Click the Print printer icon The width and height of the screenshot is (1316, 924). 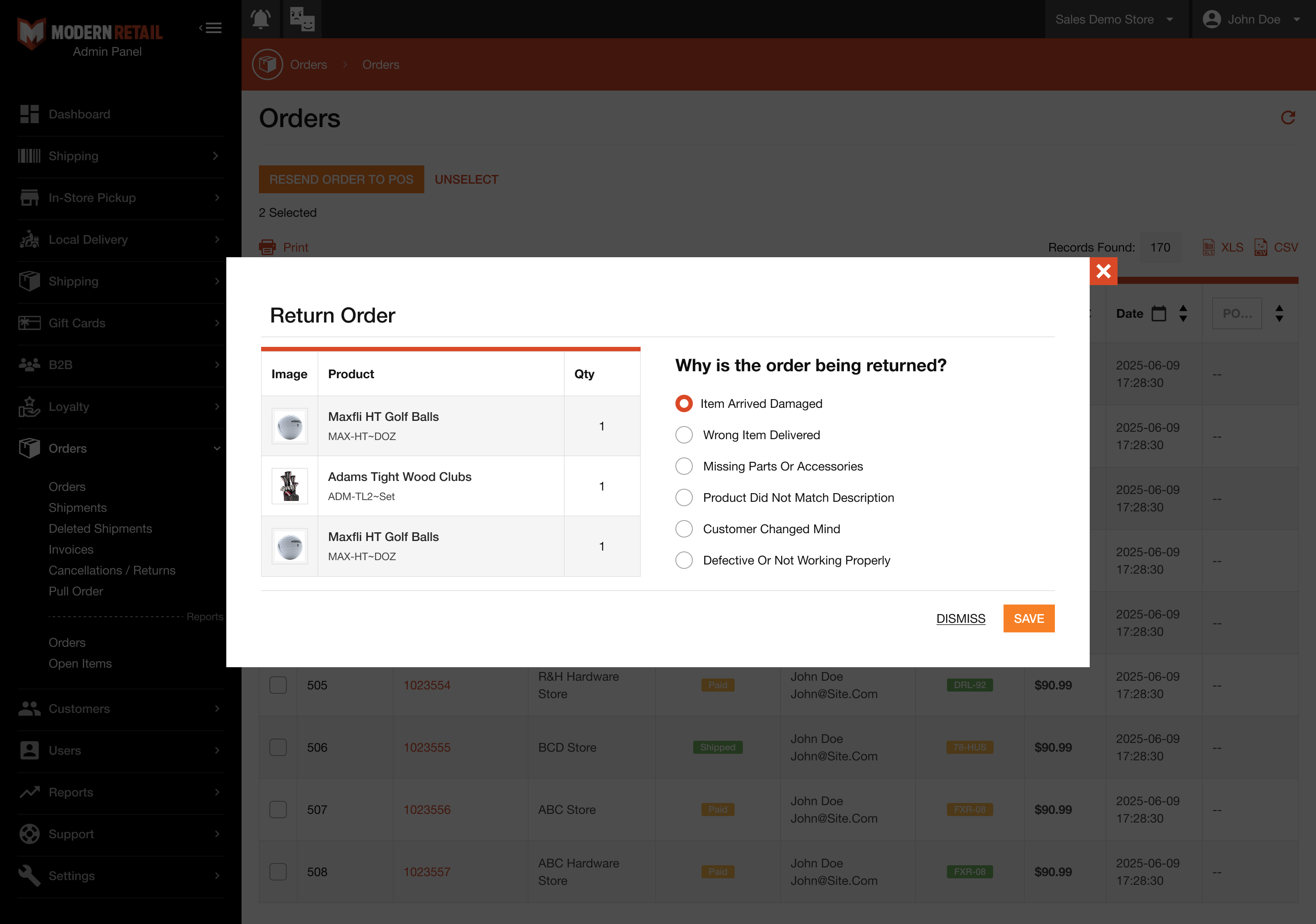tap(267, 247)
